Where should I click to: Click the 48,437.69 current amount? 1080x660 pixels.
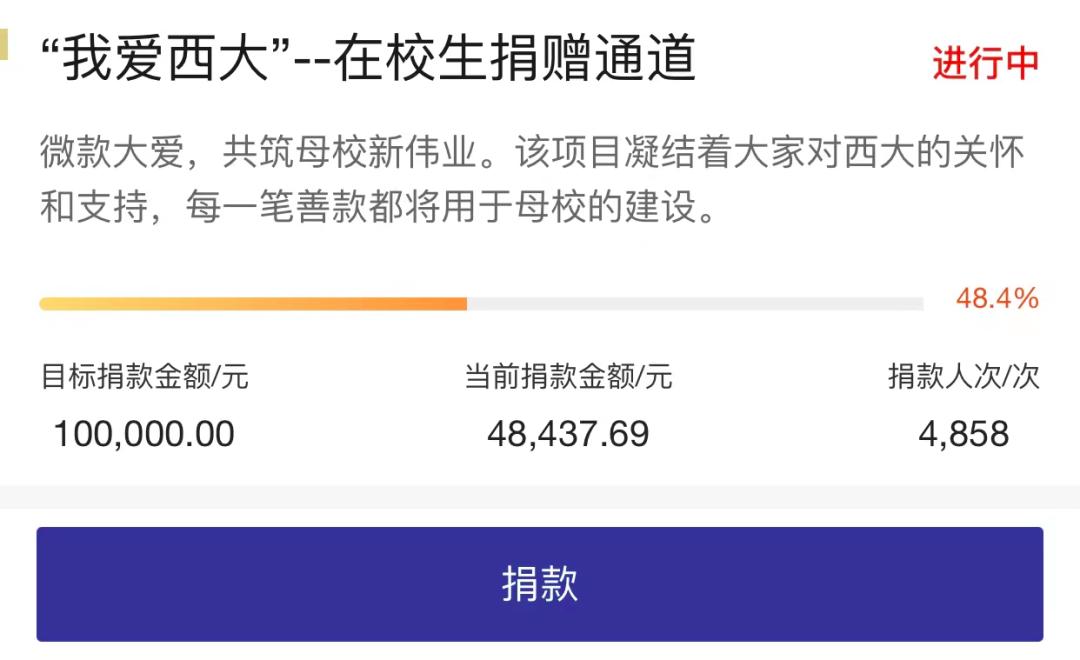[x=568, y=434]
